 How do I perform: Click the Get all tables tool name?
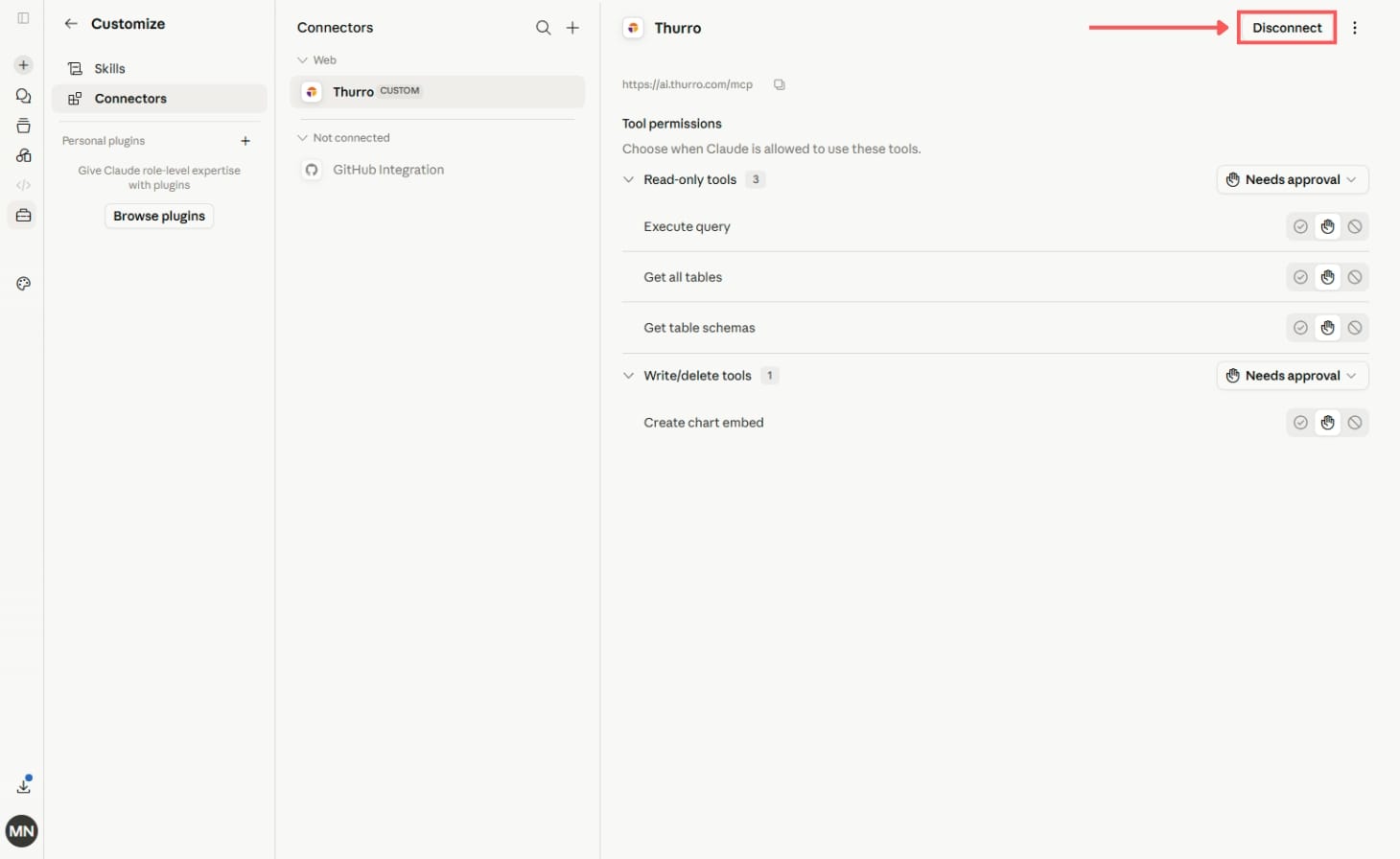683,277
